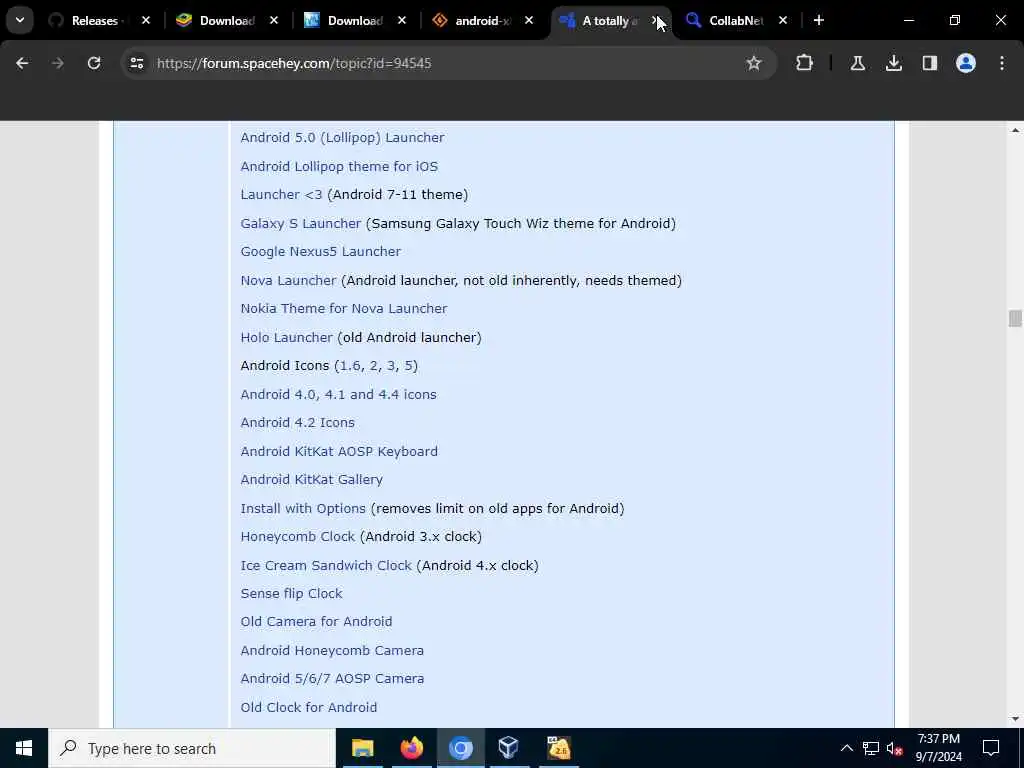Click the page vertical scrollbar thumb
1024x768 pixels.
coord(1015,319)
